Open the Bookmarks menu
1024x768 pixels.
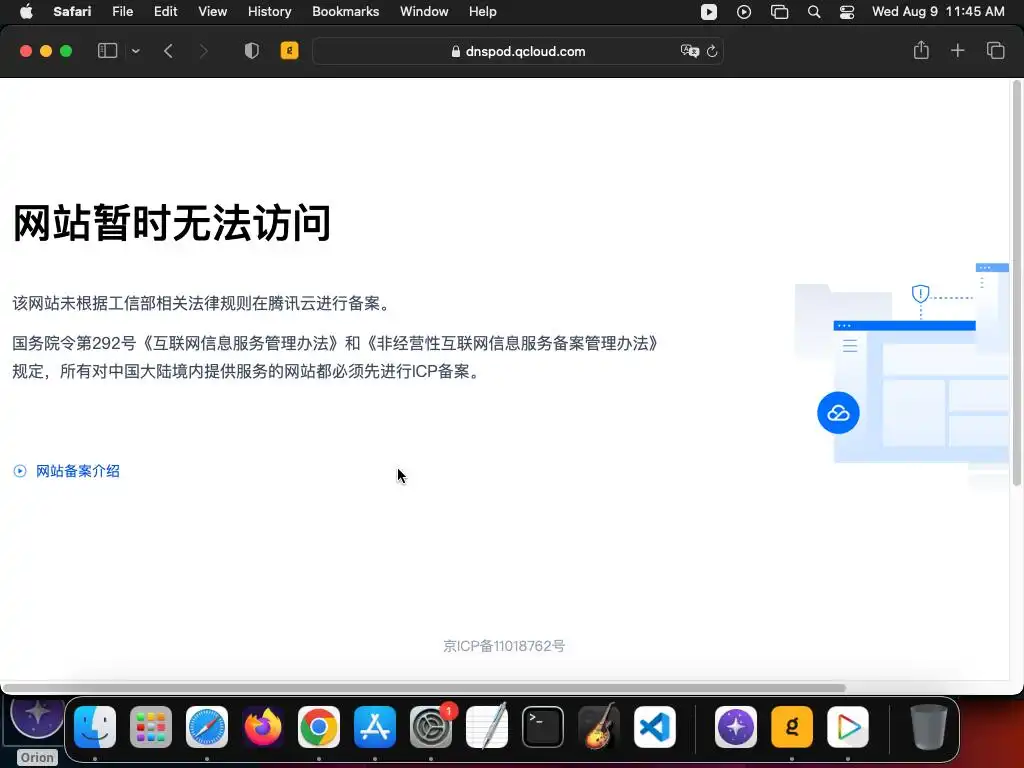(x=345, y=11)
